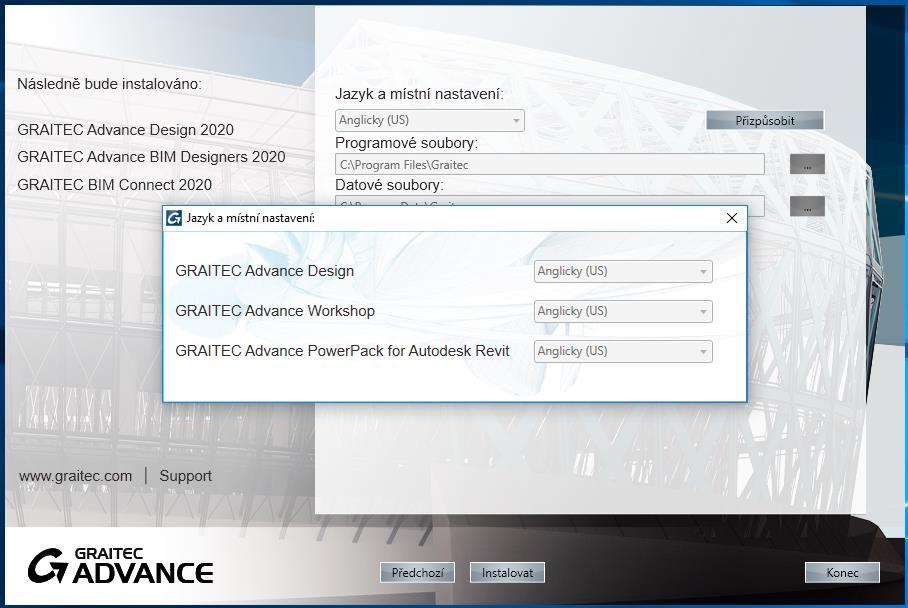Open the PowerPack for Autodesk Revit language dropdown

(x=623, y=351)
